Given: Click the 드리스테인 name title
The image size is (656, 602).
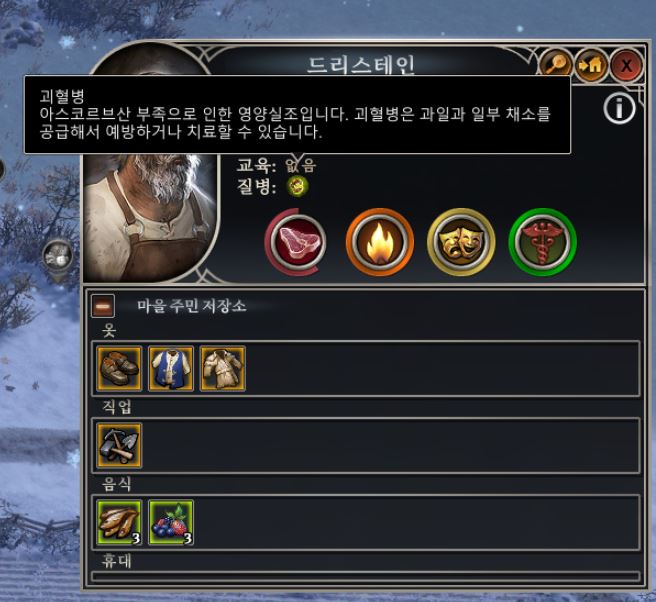Looking at the screenshot, I should (361, 65).
